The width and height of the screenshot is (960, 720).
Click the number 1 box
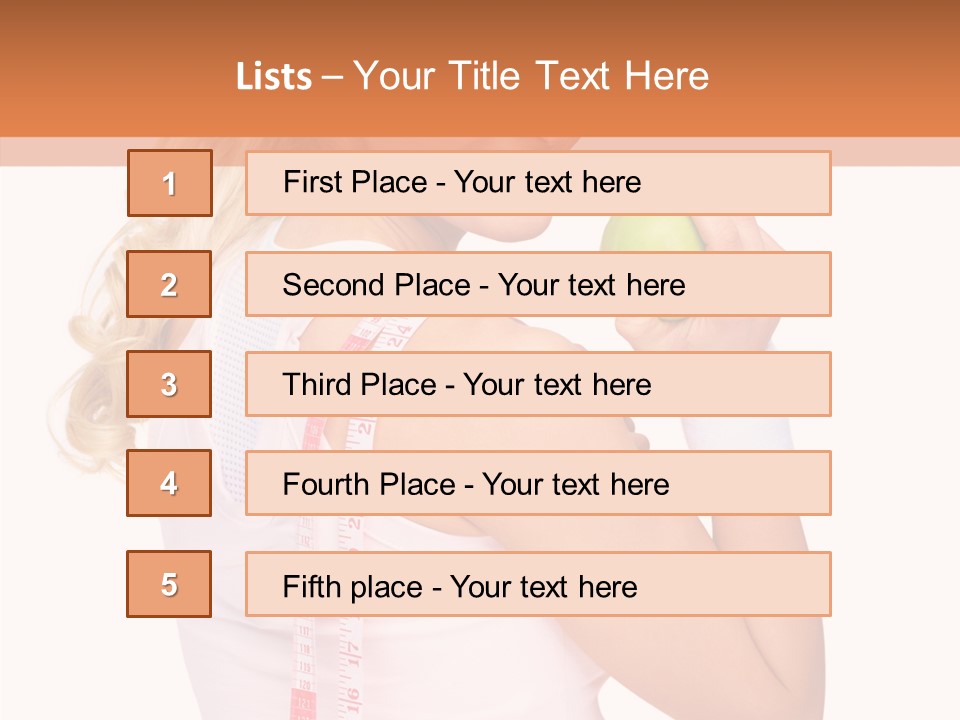(169, 183)
